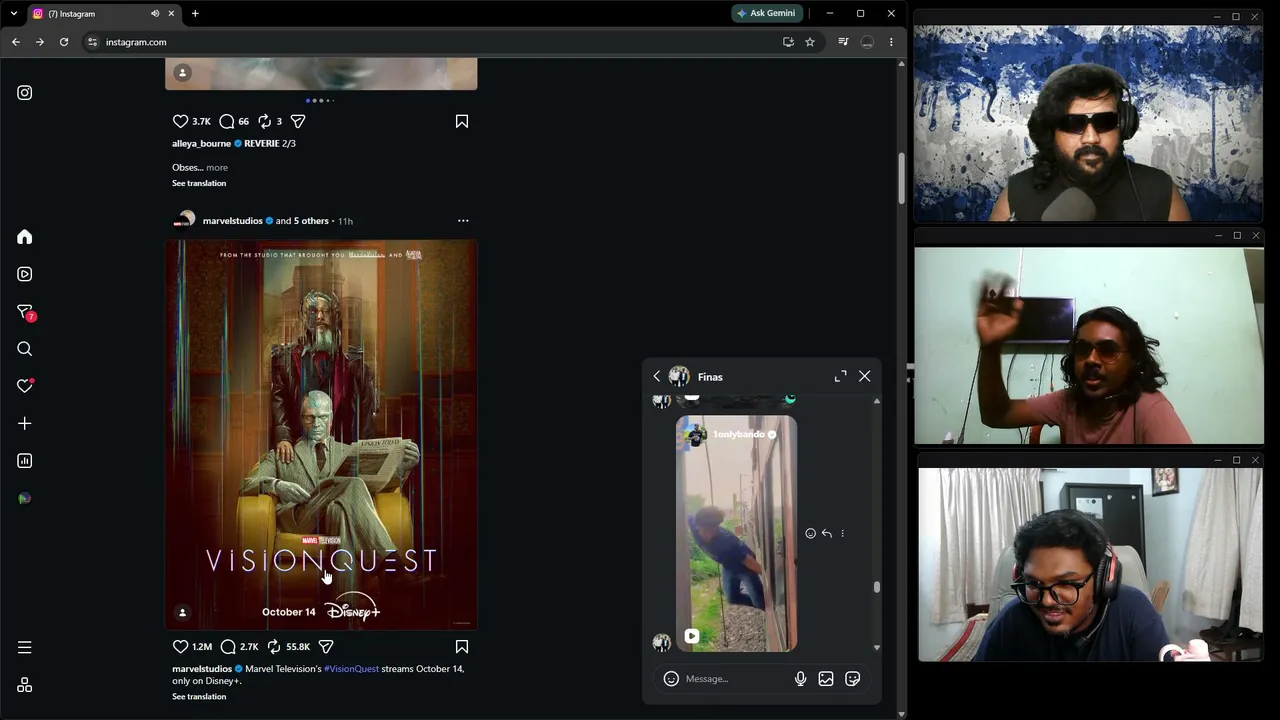Share the alleya_bourne post via paper plane

(x=298, y=121)
